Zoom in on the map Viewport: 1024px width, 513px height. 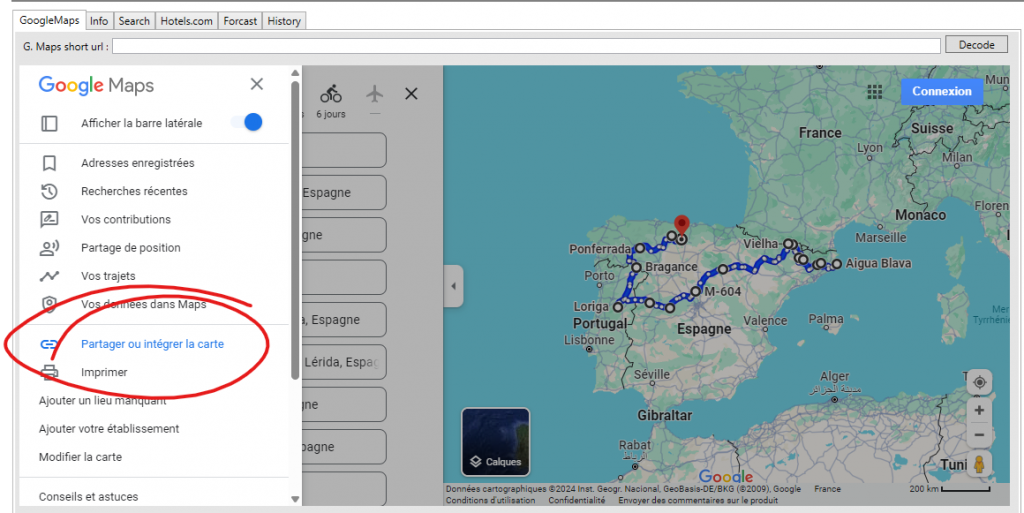coord(979,411)
